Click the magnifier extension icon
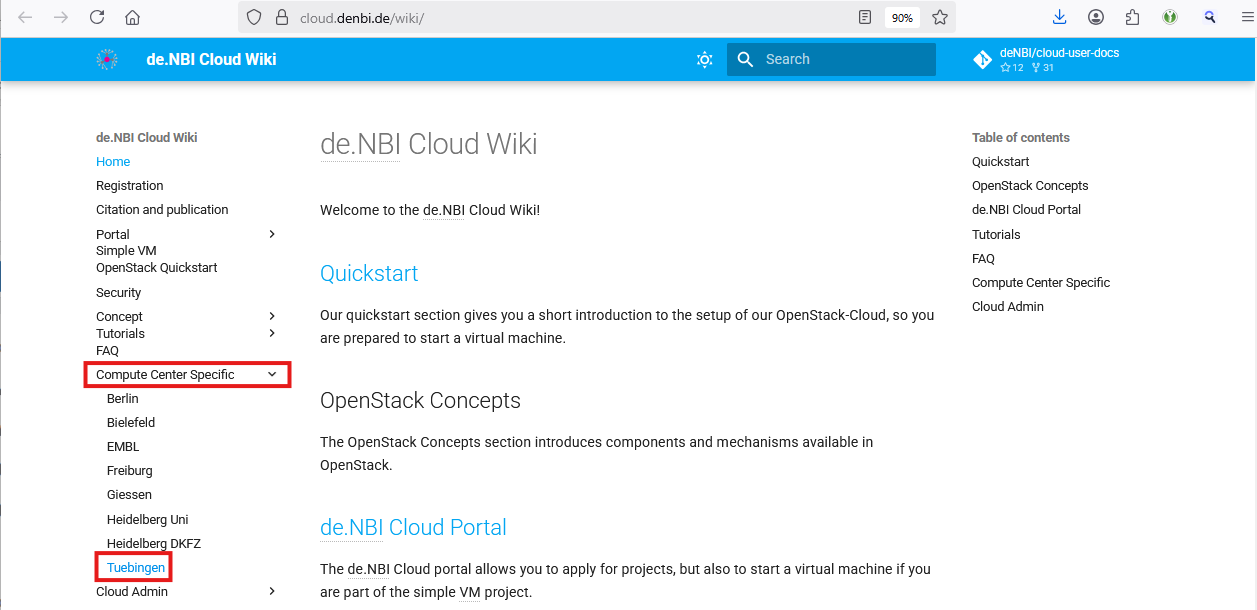This screenshot has width=1257, height=610. [1209, 17]
